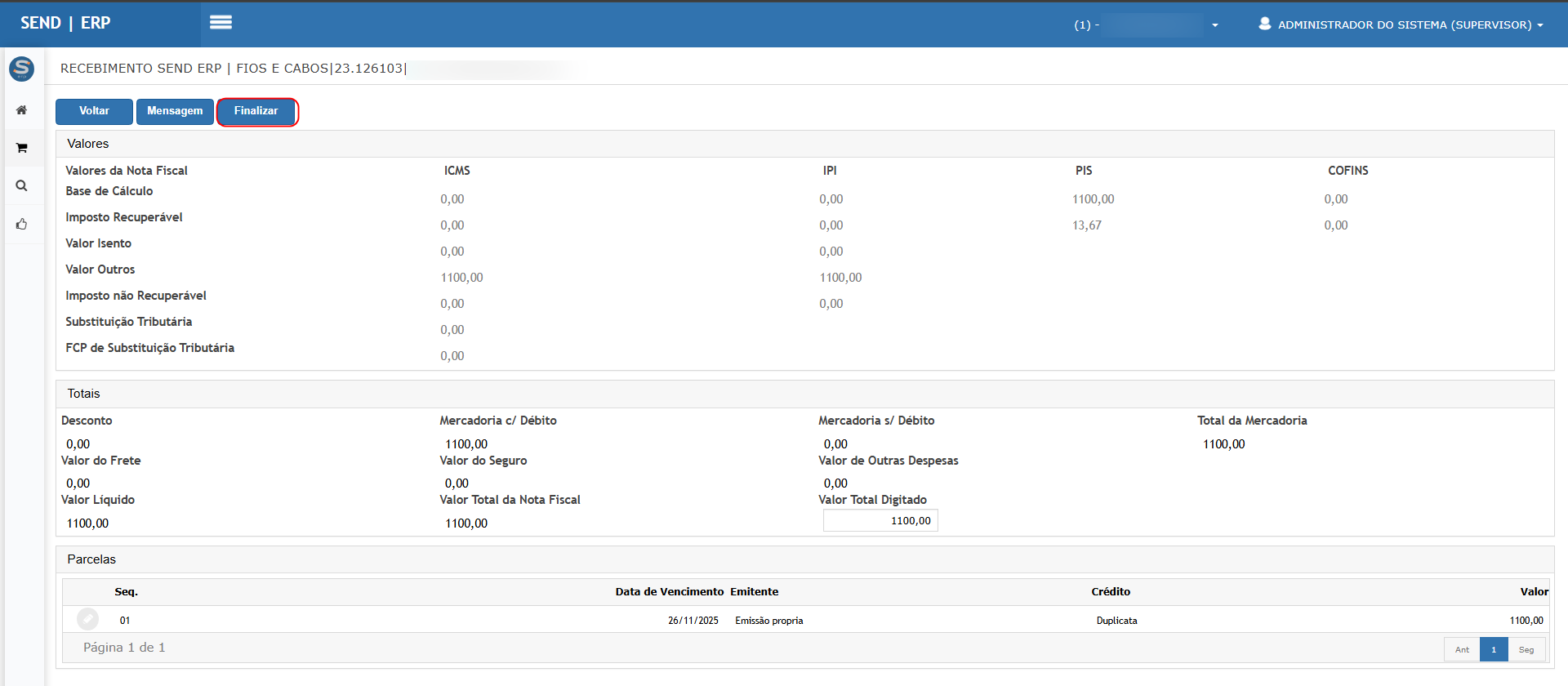Image resolution: width=1568 pixels, height=686 pixels.
Task: Click the SEND | ERP logo
Action: pyautogui.click(x=65, y=23)
